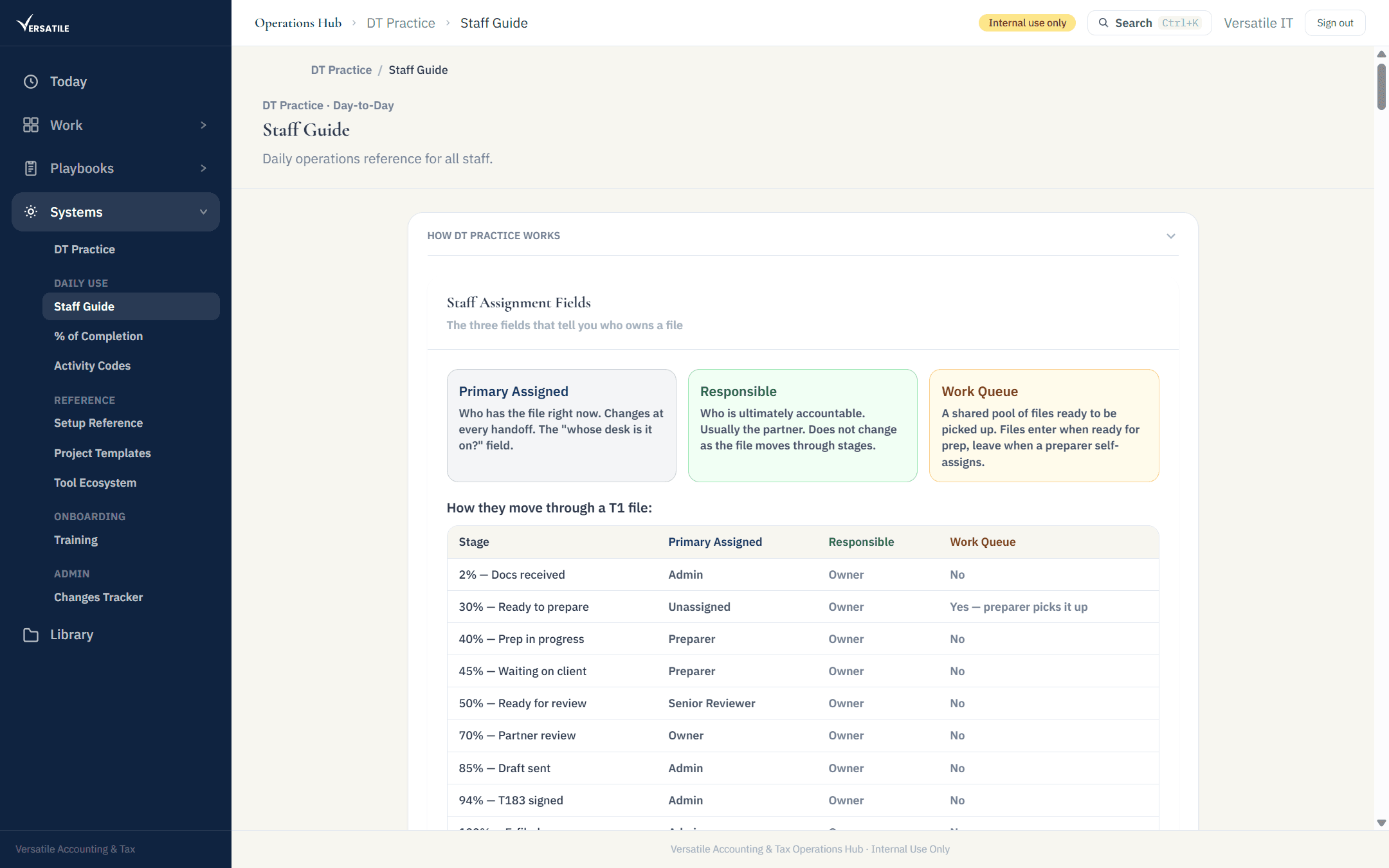Click the Work Queue card
Image resolution: width=1389 pixels, height=868 pixels.
click(1044, 426)
